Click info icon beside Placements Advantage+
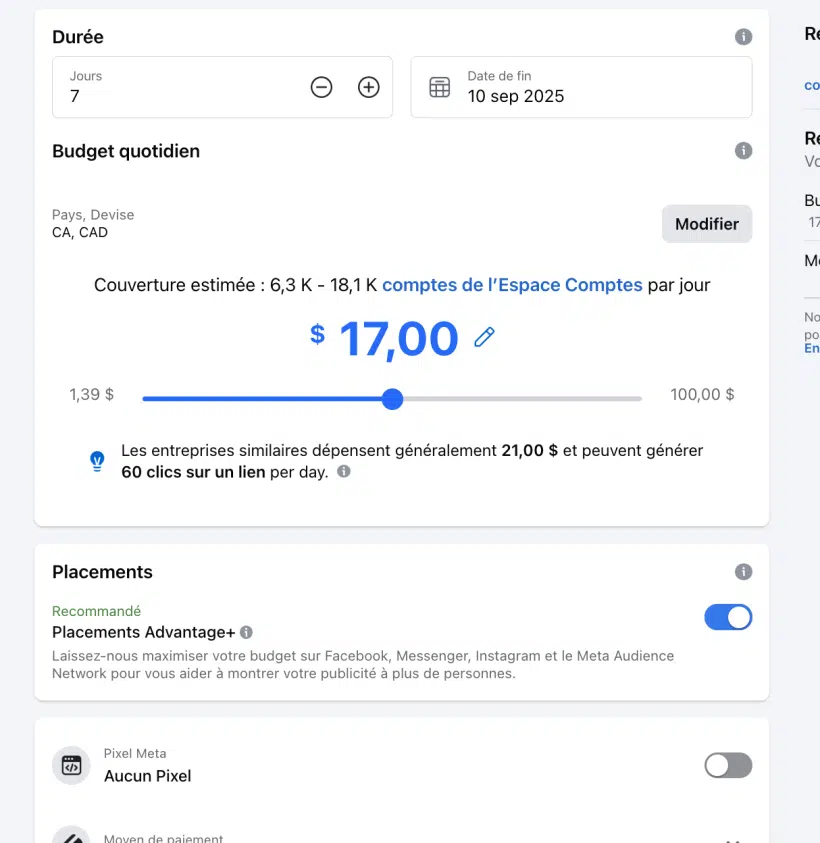This screenshot has width=820, height=843. 246,632
